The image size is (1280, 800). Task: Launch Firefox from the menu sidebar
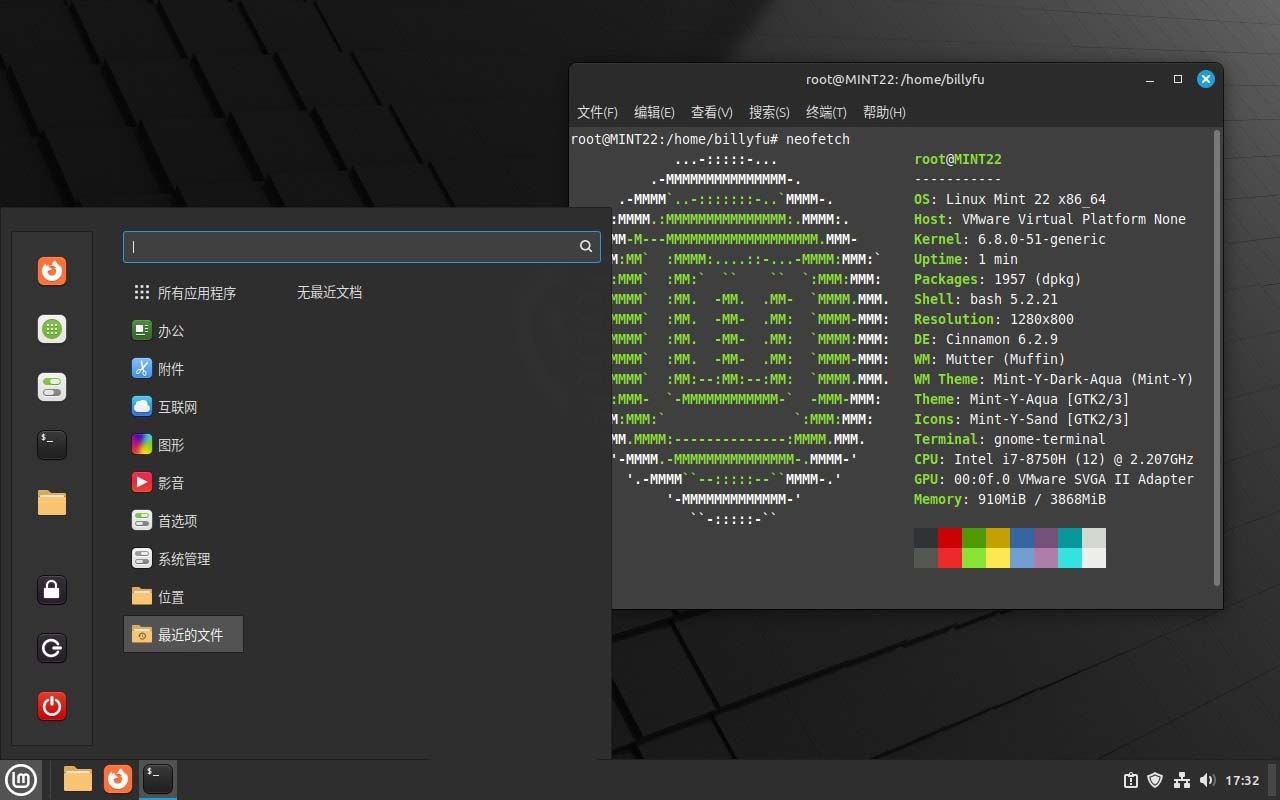51,270
